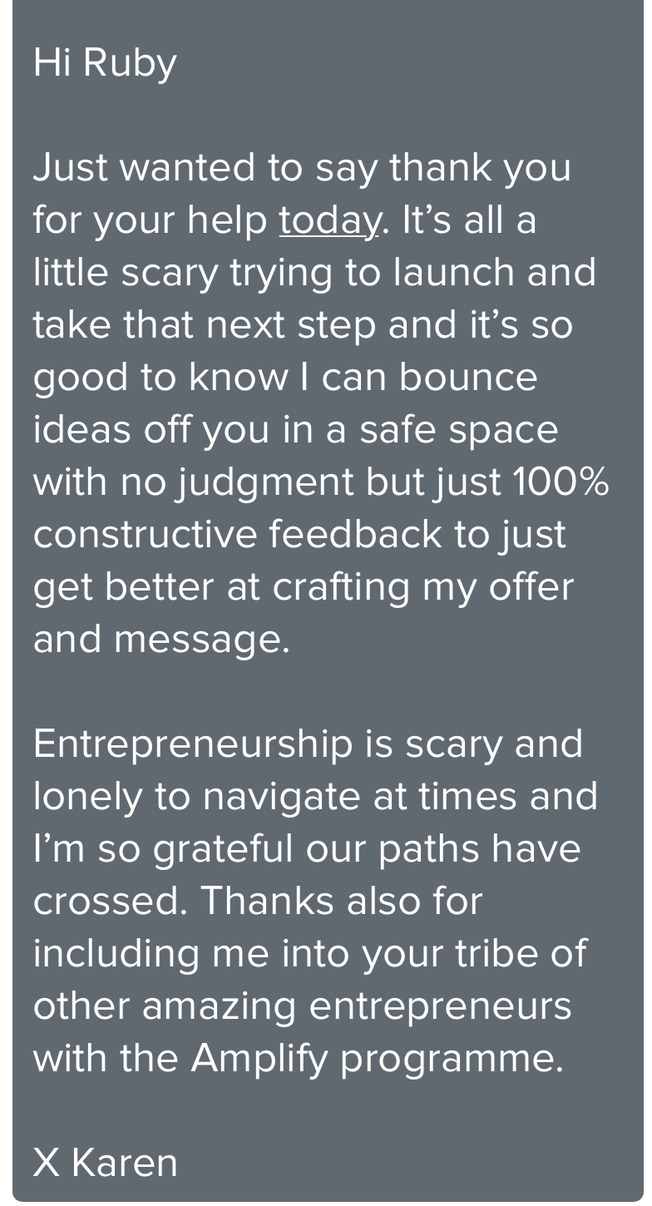
Task: Click the word "crossed." in the message
Action: click(110, 901)
